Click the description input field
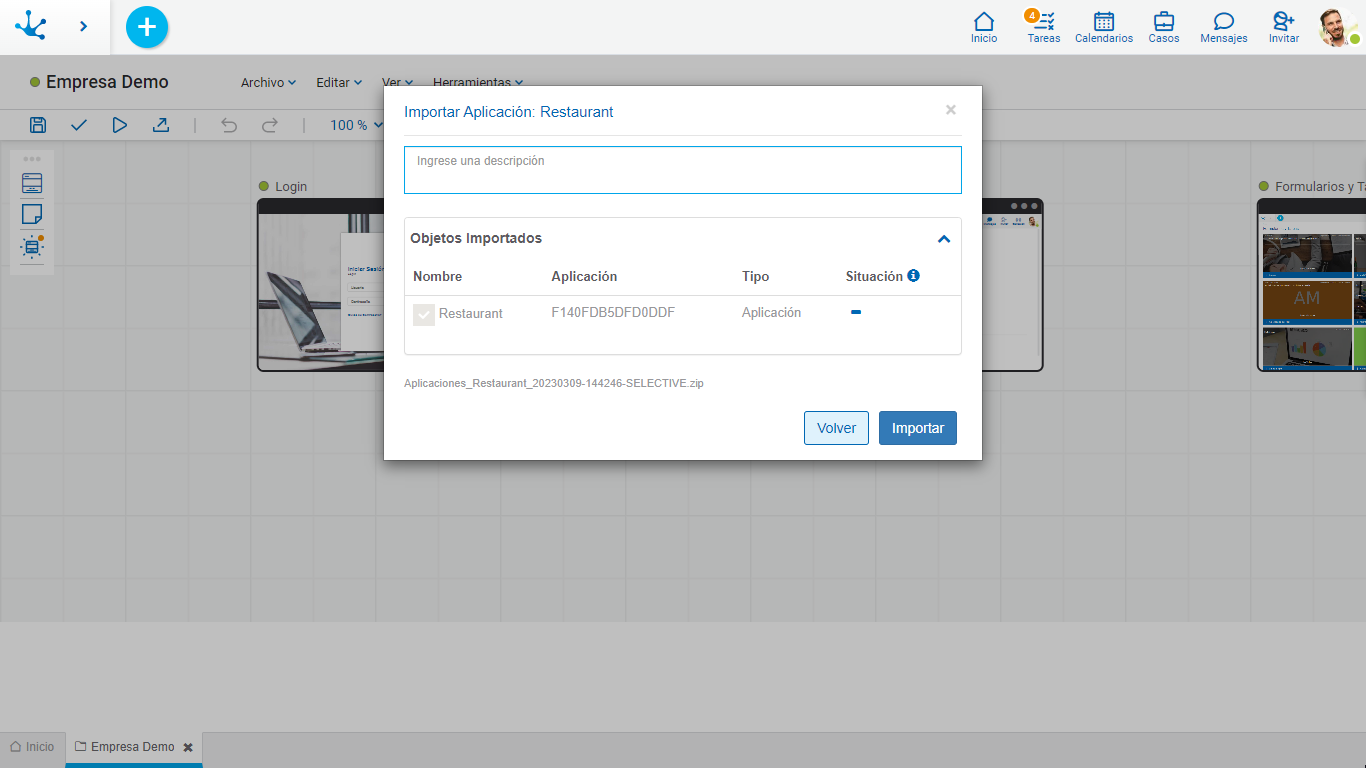Viewport: 1366px width, 768px height. coord(682,170)
